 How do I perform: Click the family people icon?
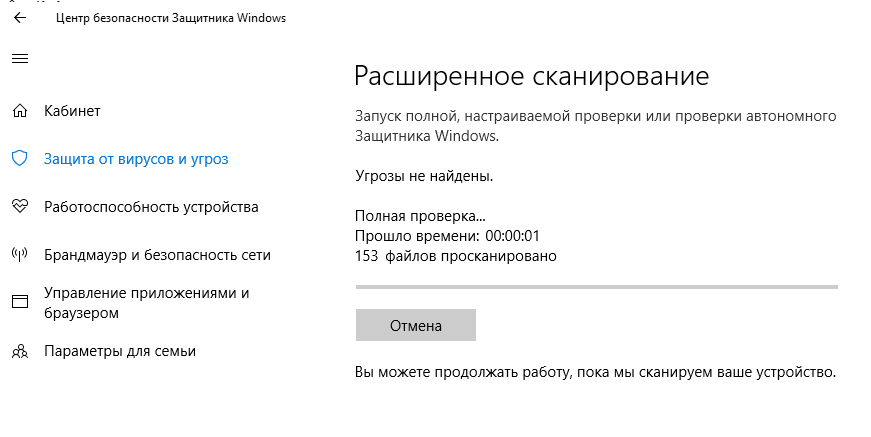click(x=19, y=351)
